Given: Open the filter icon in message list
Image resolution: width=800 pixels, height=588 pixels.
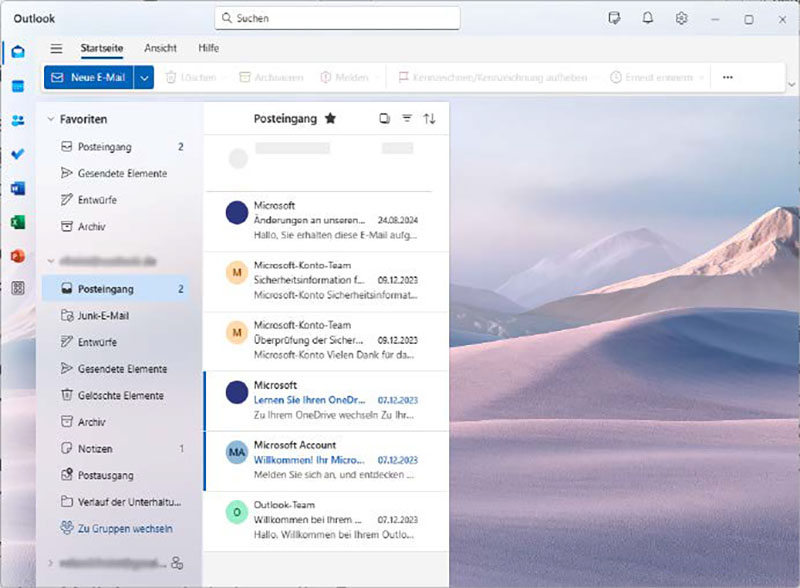Looking at the screenshot, I should [x=407, y=118].
